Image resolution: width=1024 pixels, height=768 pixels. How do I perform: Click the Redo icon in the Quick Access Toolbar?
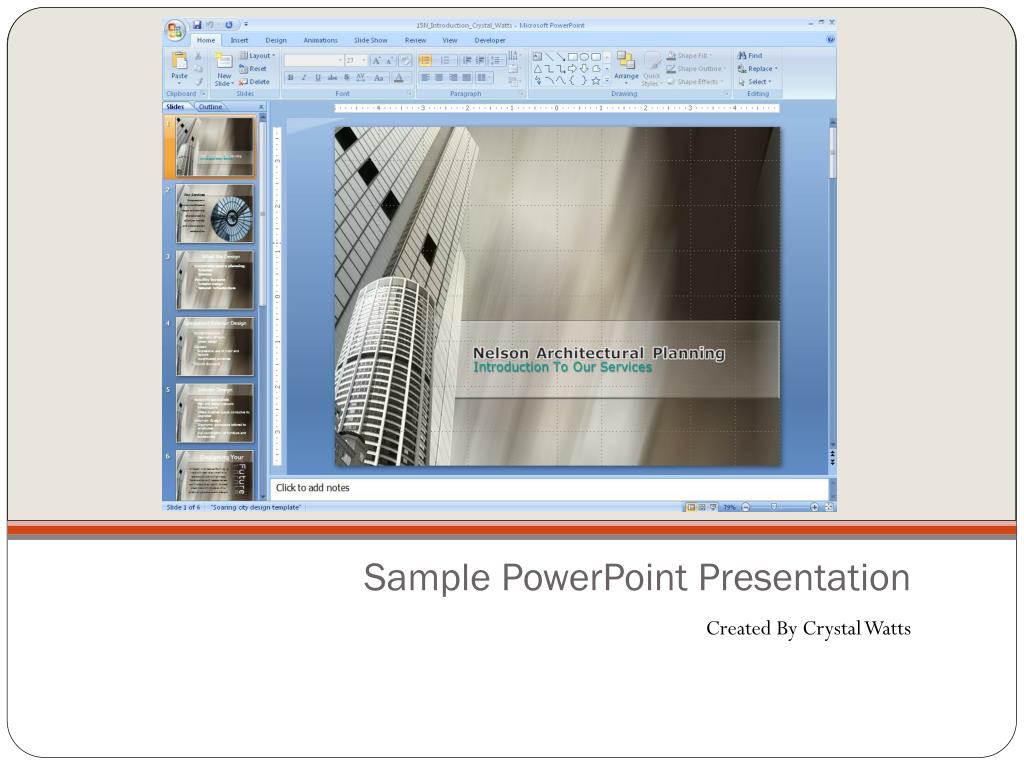pyautogui.click(x=229, y=25)
